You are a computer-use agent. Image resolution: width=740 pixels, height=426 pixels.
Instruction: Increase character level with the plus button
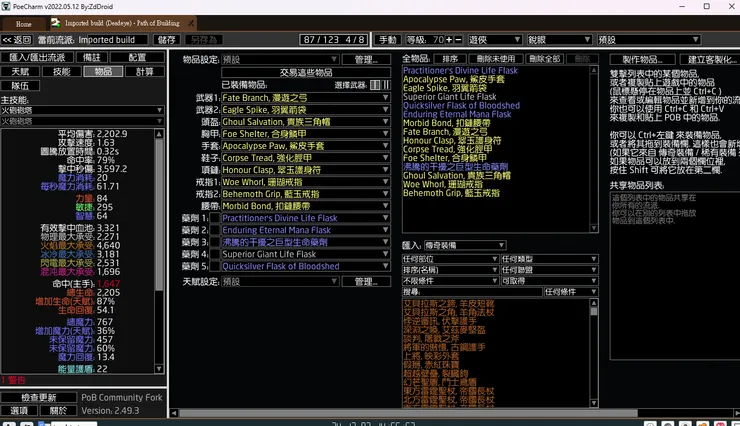coord(449,40)
